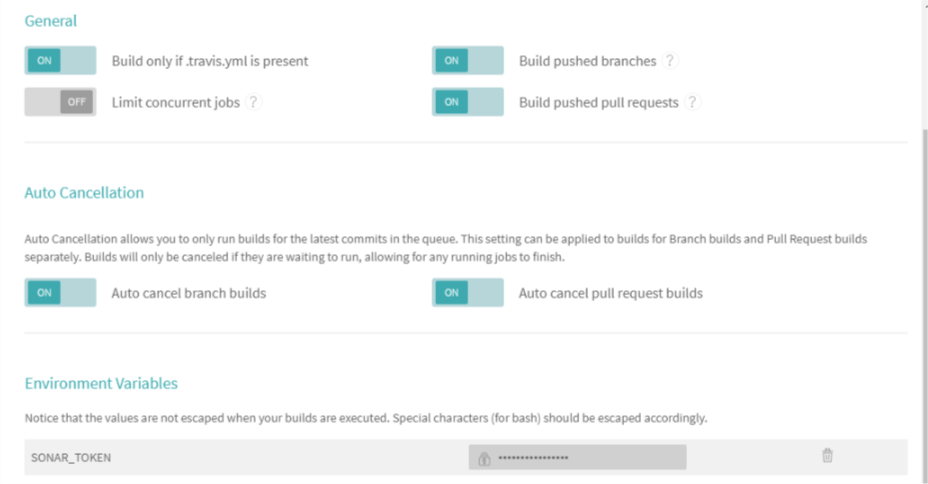Click the Environment Variables heading
This screenshot has width=928, height=484.
(x=101, y=383)
